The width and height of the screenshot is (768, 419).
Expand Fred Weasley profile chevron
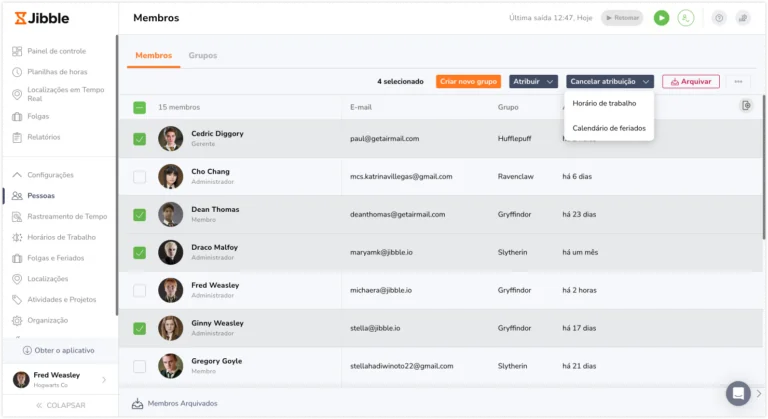point(104,380)
